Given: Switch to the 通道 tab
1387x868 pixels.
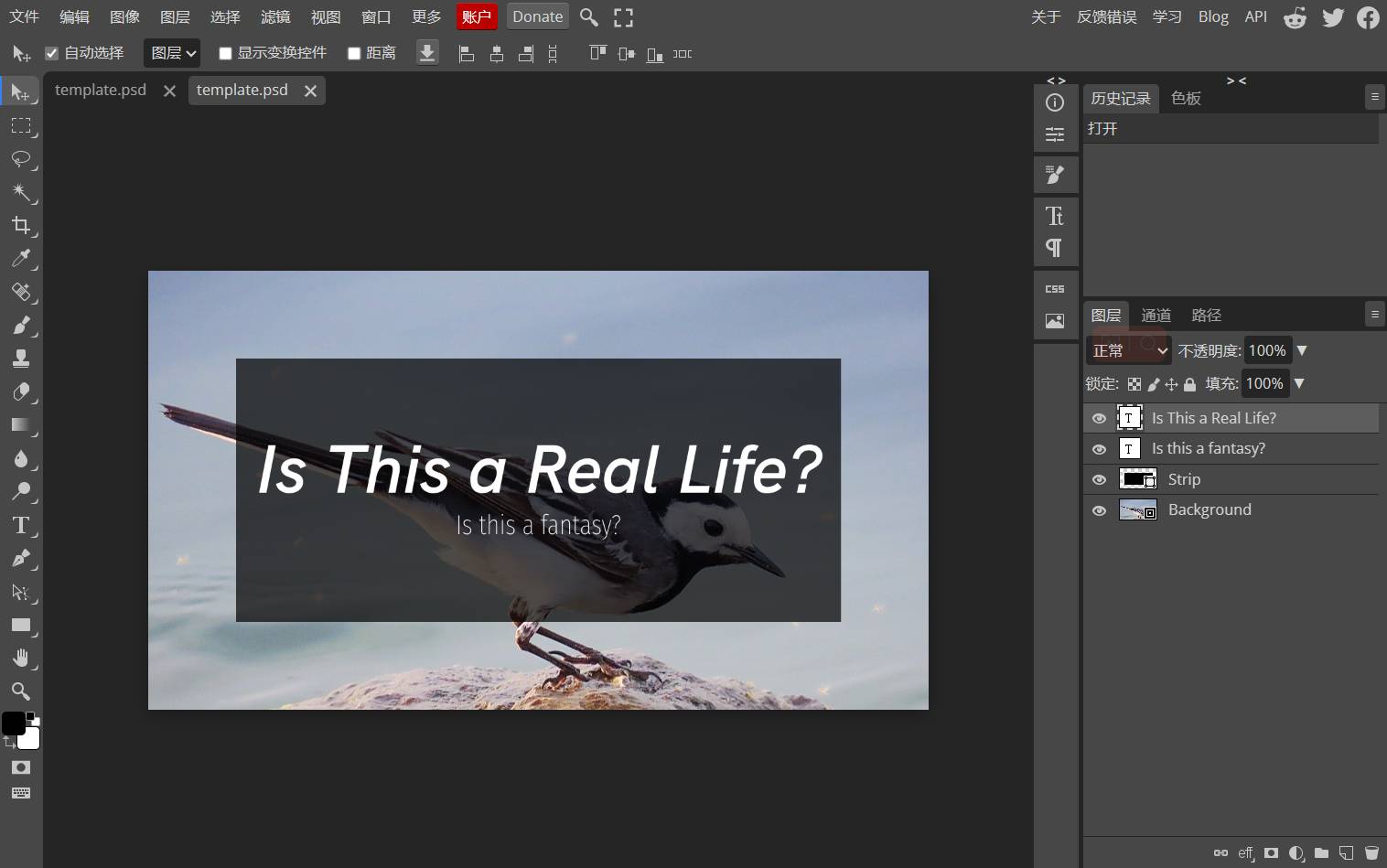Looking at the screenshot, I should point(1156,315).
